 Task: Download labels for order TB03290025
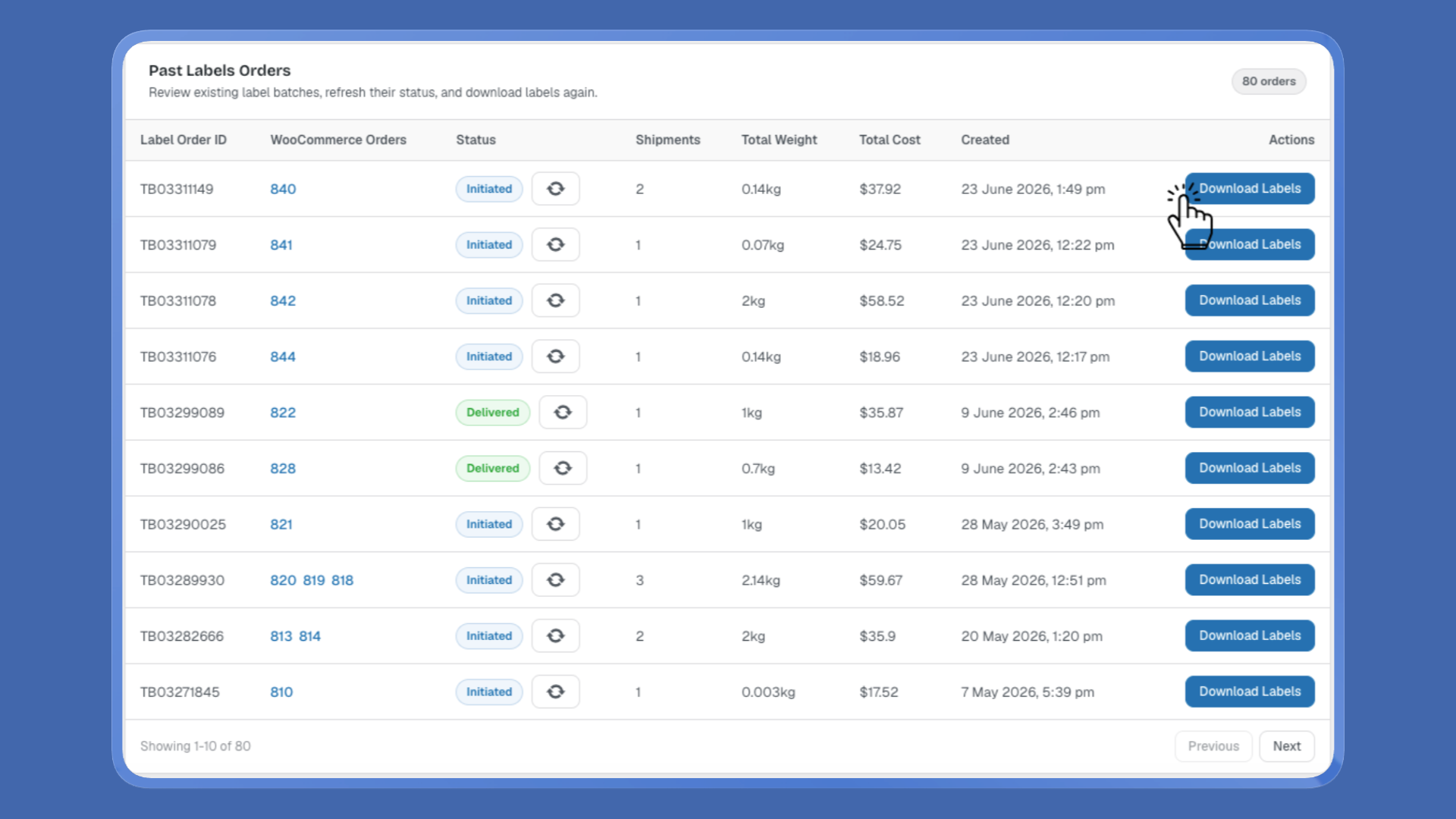[x=1250, y=524]
